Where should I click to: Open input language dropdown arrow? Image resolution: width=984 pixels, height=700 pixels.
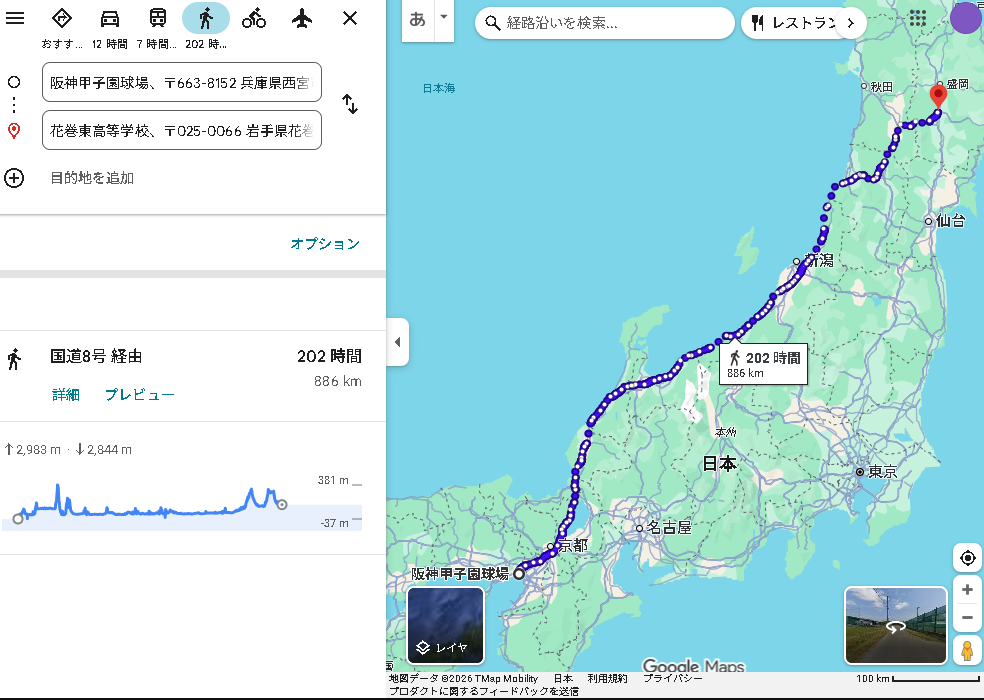(444, 17)
